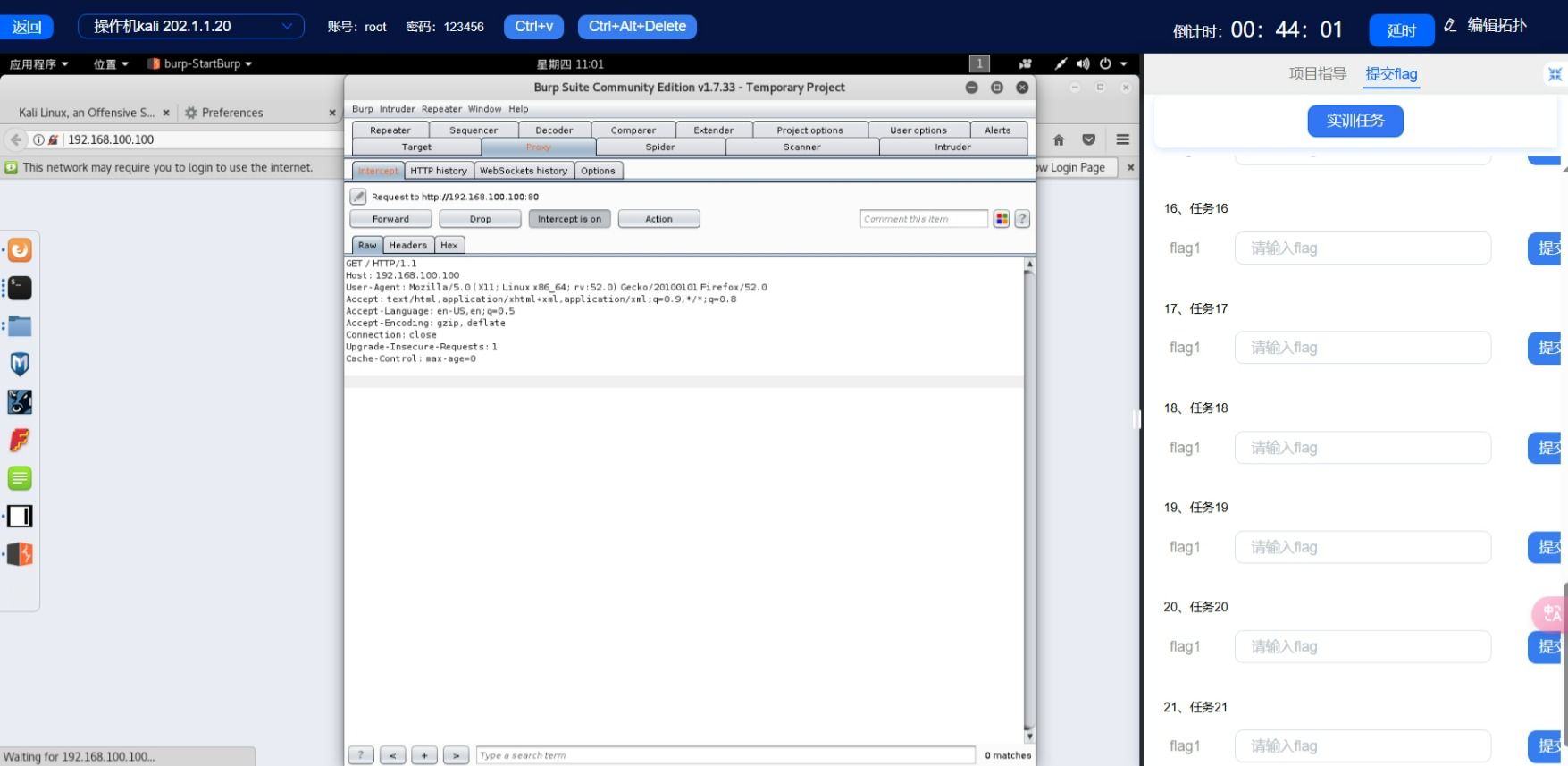Click the volume speaker icon in panel

[1083, 64]
